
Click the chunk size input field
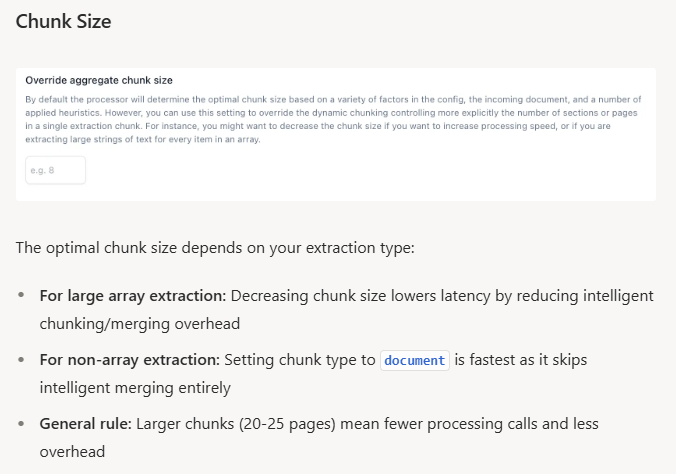click(56, 170)
